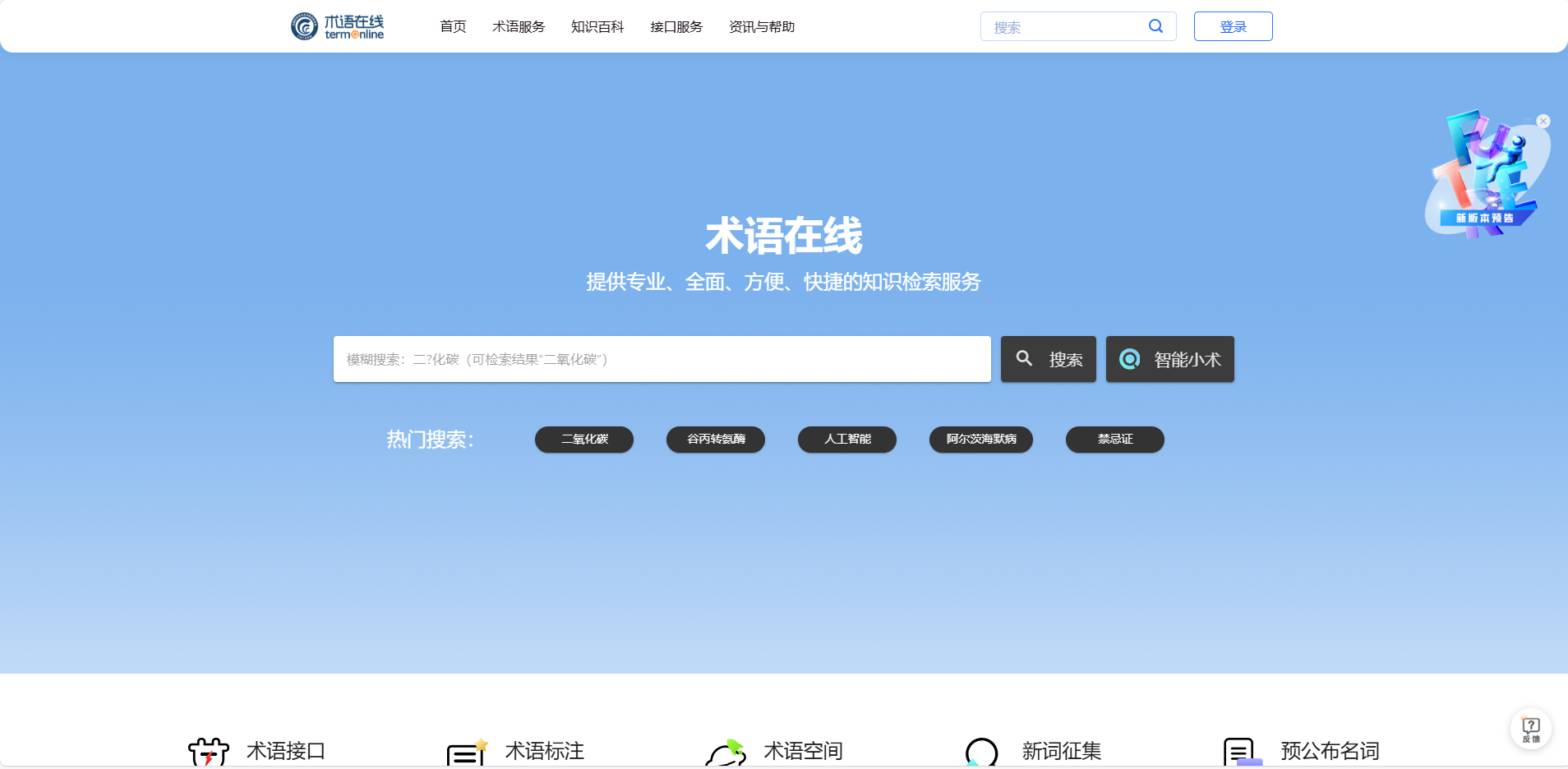Expand the 接口服务 navigation menu
Screen dimensions: 1568x769
pos(676,27)
